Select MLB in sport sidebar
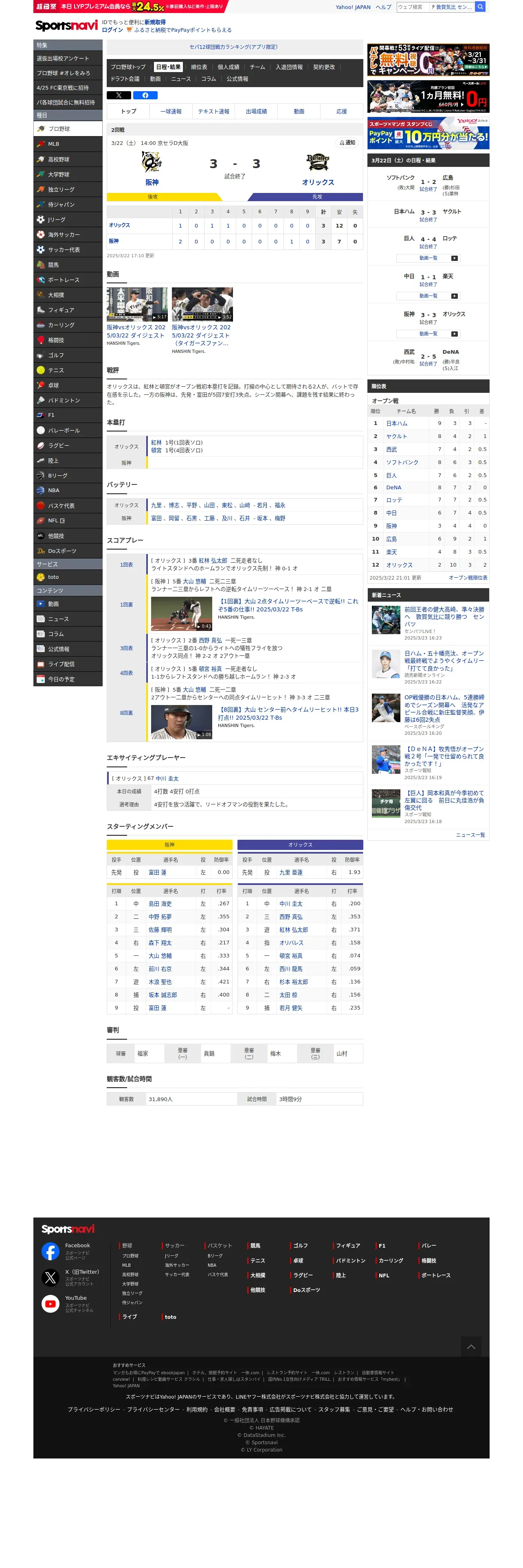523x1568 pixels. click(68, 144)
